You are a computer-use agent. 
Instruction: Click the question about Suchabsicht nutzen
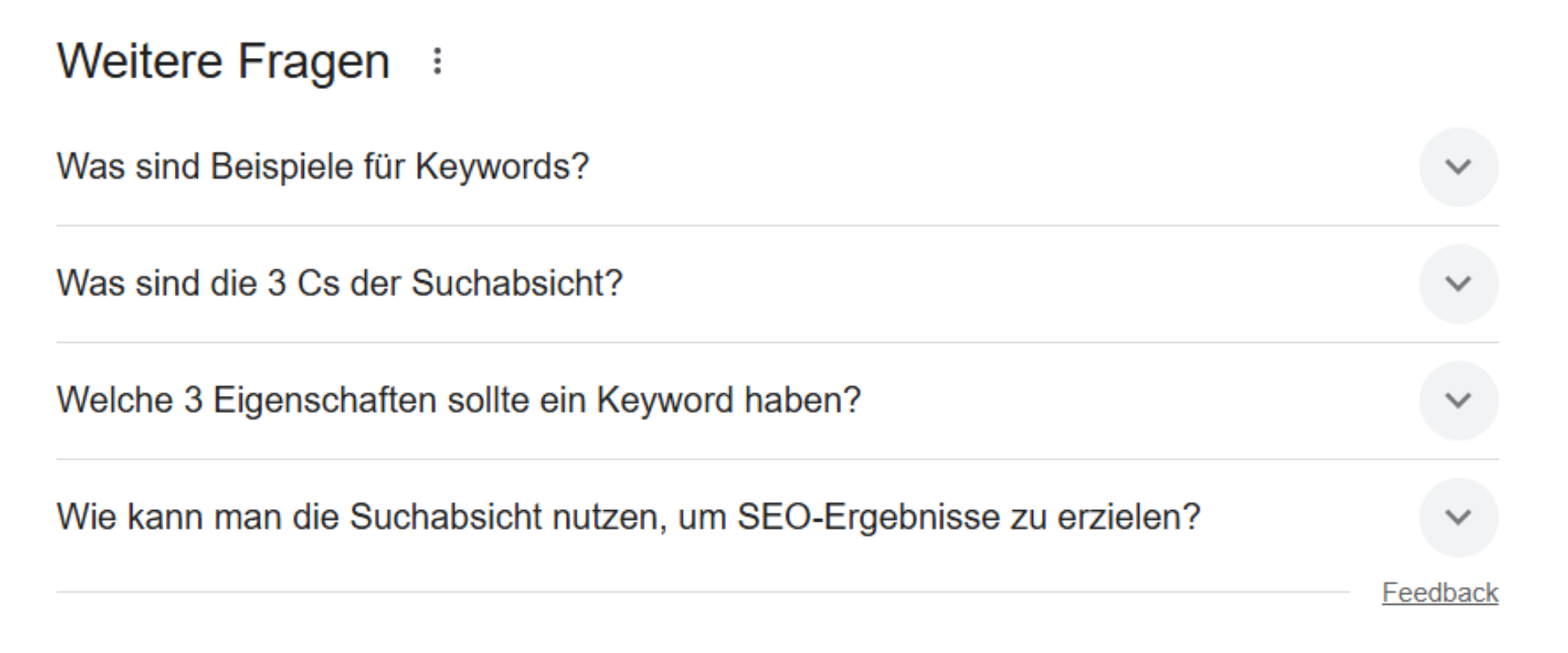point(629,516)
